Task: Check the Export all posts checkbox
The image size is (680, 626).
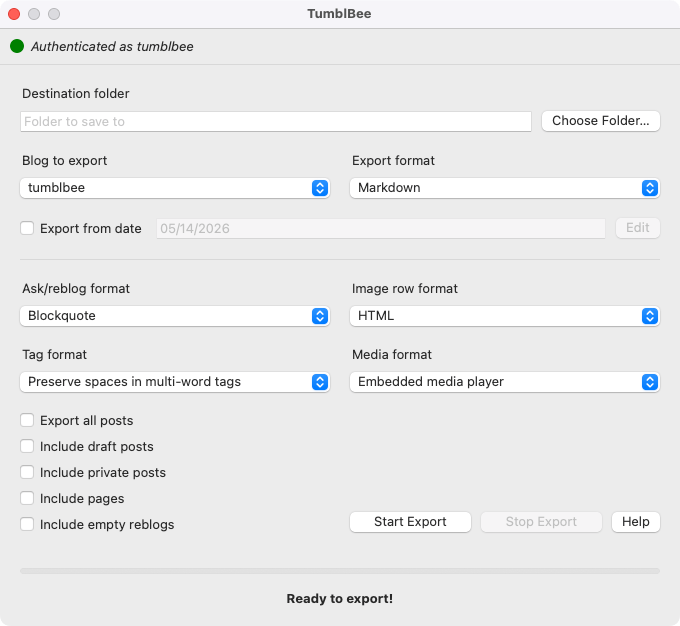Action: (x=27, y=420)
